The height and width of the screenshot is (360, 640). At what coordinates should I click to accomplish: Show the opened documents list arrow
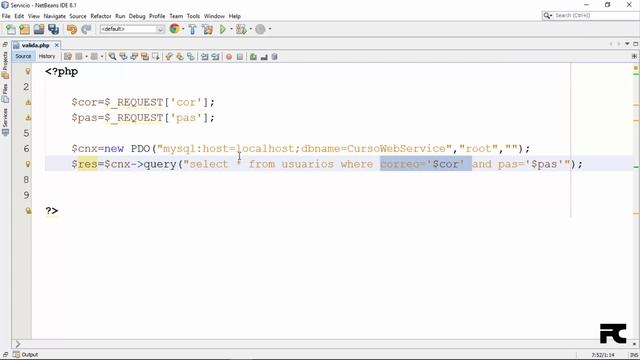coord(627,44)
